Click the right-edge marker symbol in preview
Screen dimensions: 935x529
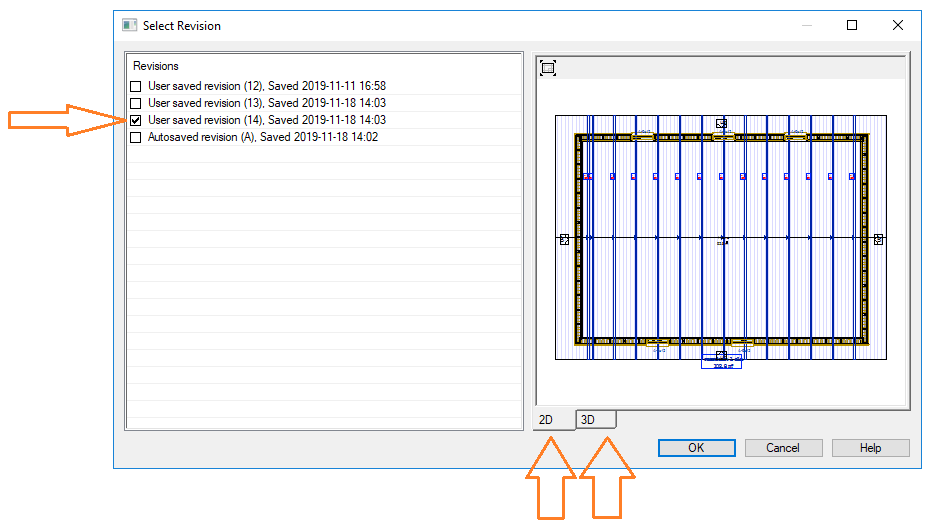pos(878,240)
